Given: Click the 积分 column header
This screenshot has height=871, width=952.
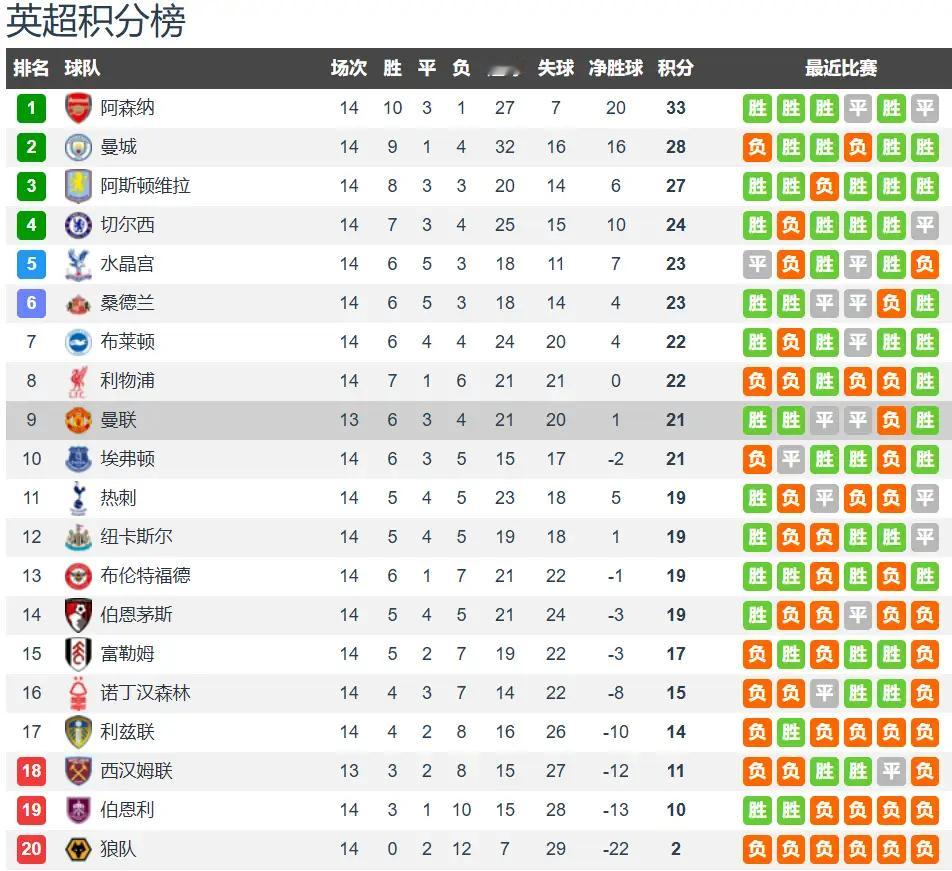Looking at the screenshot, I should click(x=676, y=68).
